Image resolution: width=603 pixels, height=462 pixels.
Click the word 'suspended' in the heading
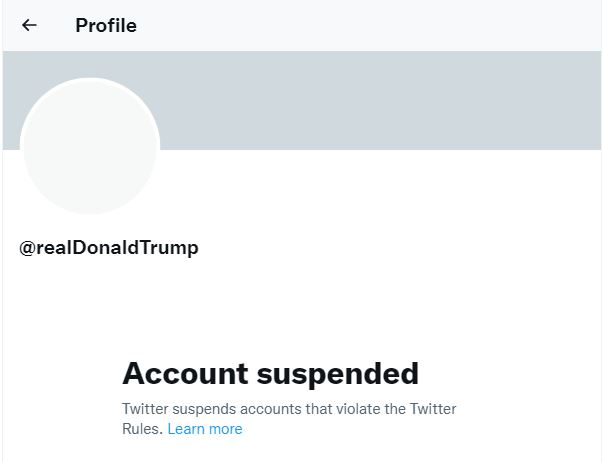point(338,374)
